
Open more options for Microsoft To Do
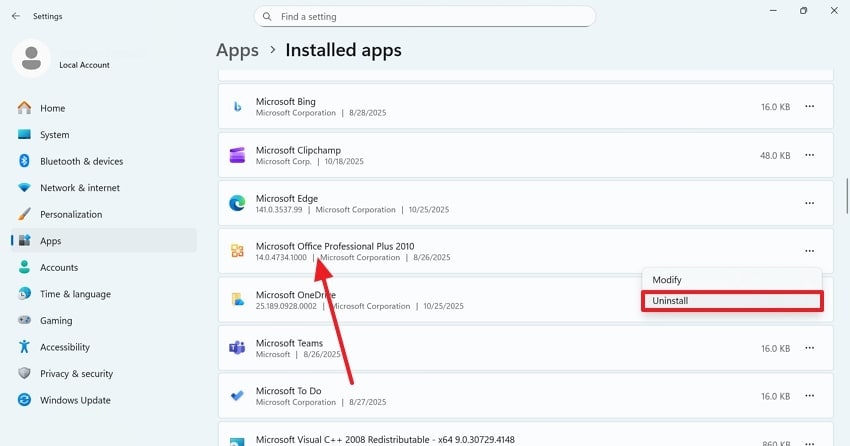pos(809,396)
